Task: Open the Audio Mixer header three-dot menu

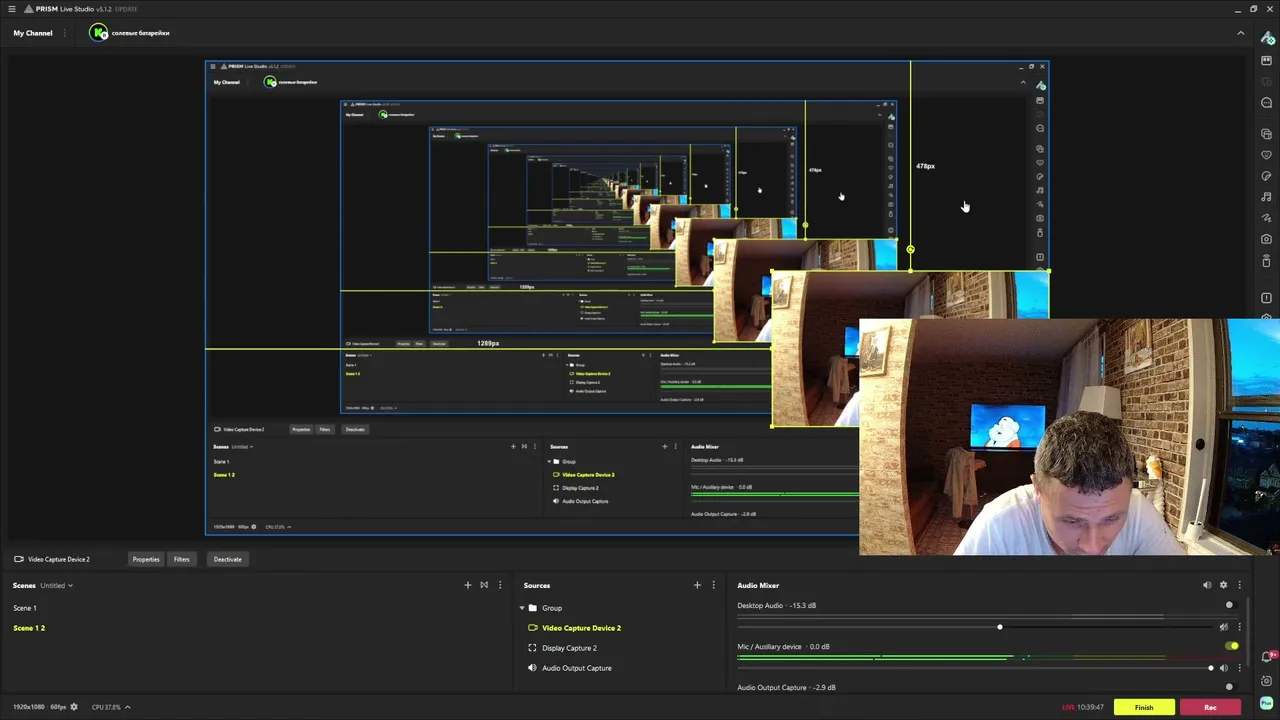Action: (1239, 585)
